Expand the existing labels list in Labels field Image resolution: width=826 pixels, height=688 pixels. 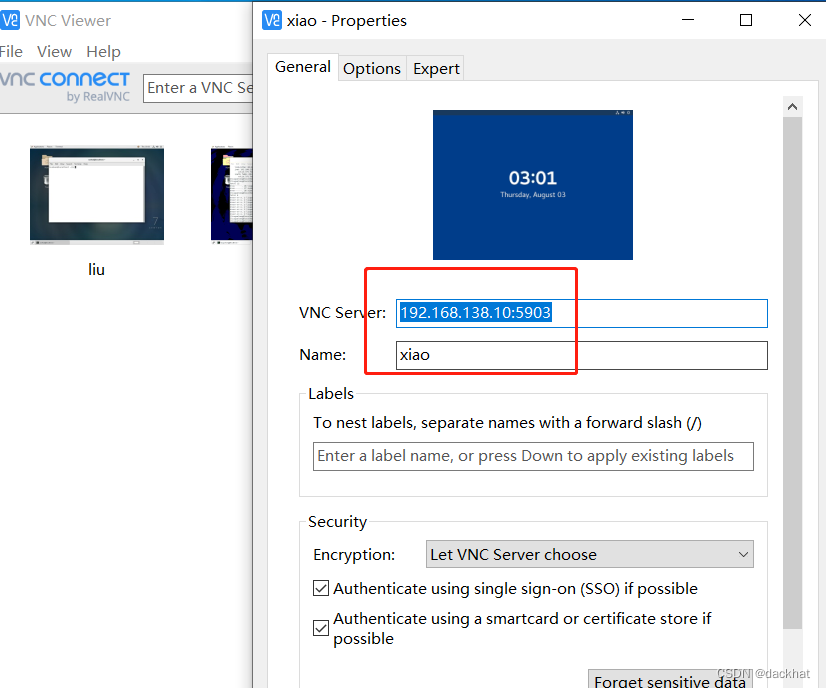[x=533, y=456]
